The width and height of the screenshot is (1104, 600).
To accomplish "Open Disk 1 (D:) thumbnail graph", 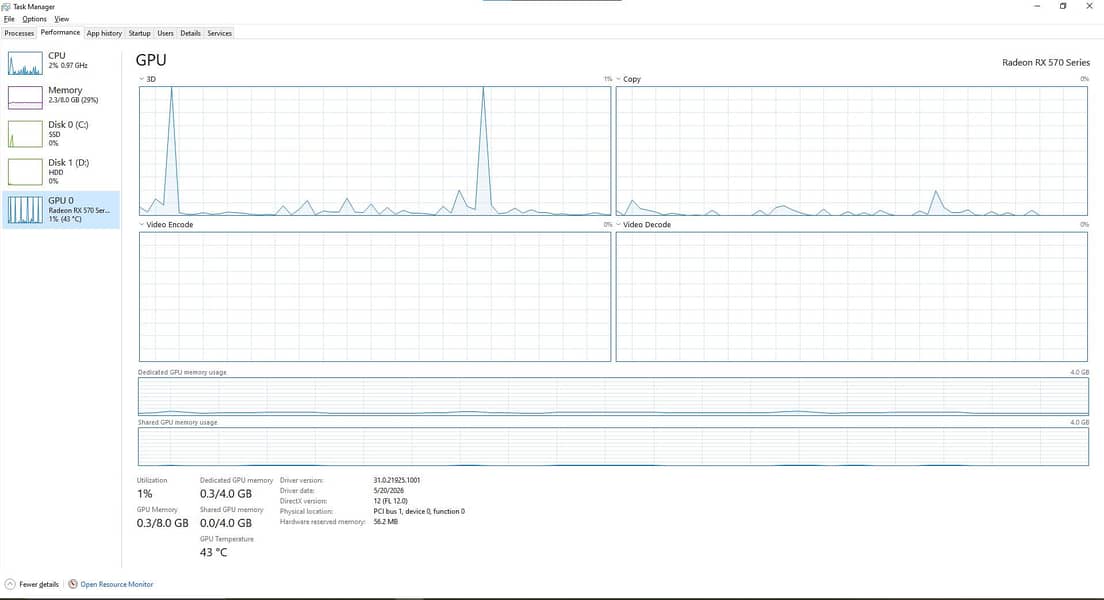I will pyautogui.click(x=25, y=172).
